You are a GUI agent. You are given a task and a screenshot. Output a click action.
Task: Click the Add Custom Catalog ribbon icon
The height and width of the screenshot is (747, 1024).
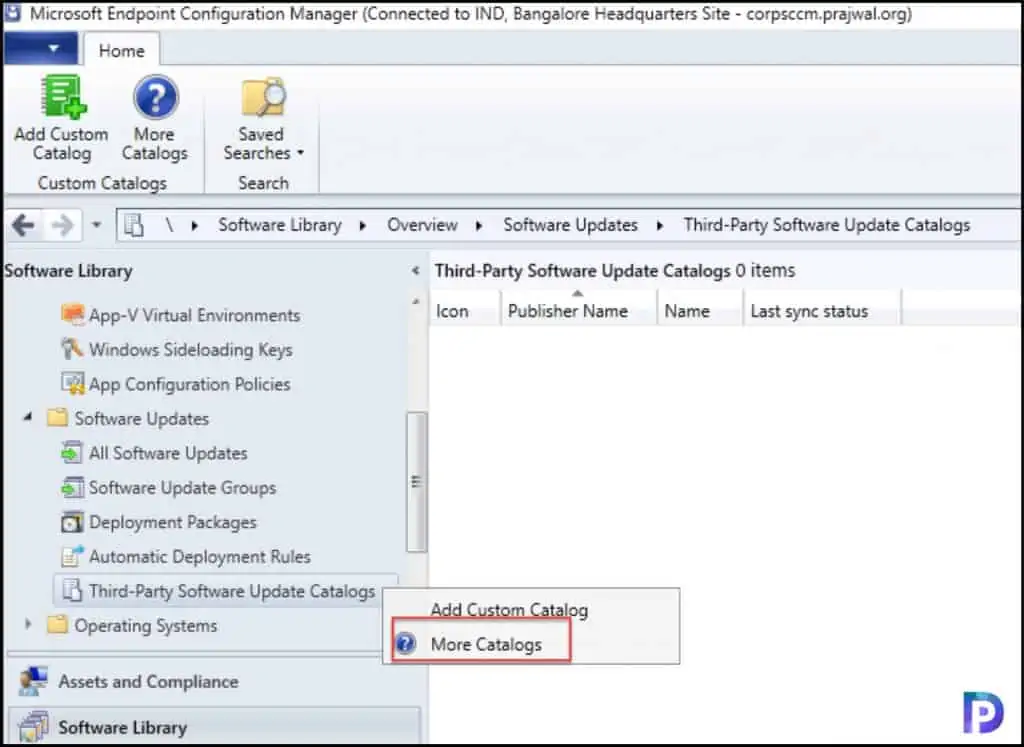click(x=63, y=97)
